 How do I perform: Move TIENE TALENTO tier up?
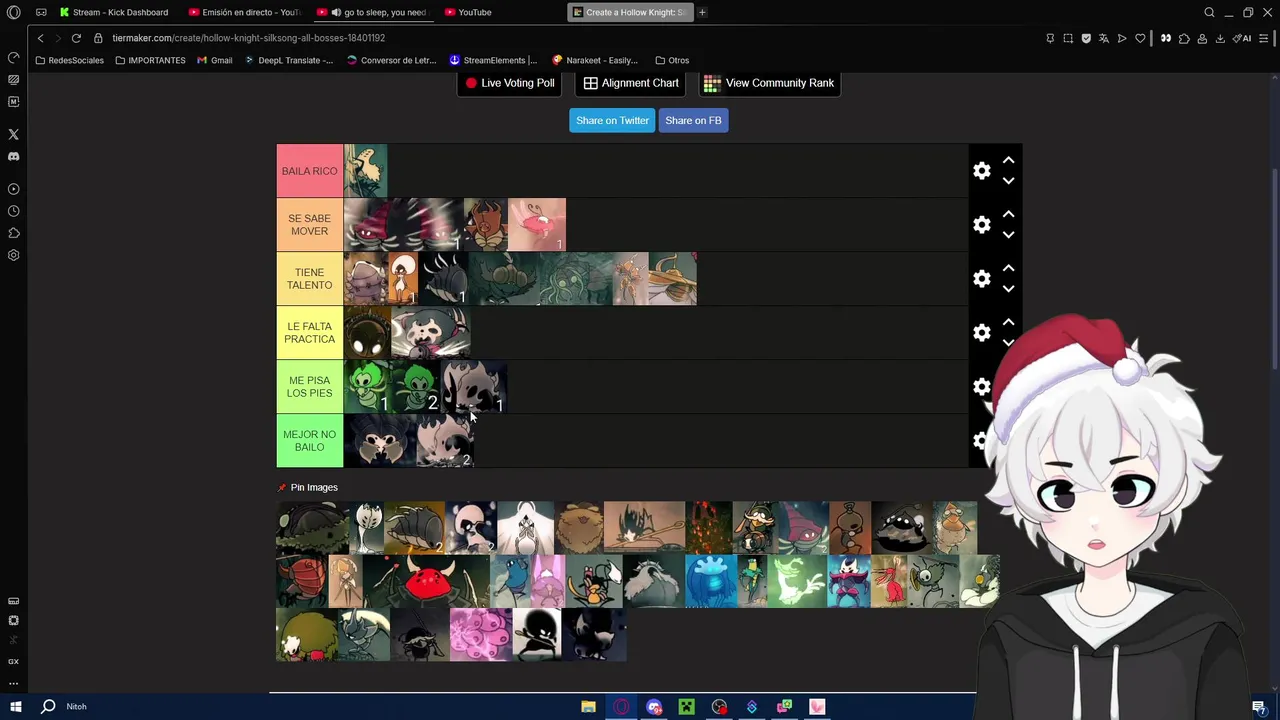click(x=1008, y=268)
